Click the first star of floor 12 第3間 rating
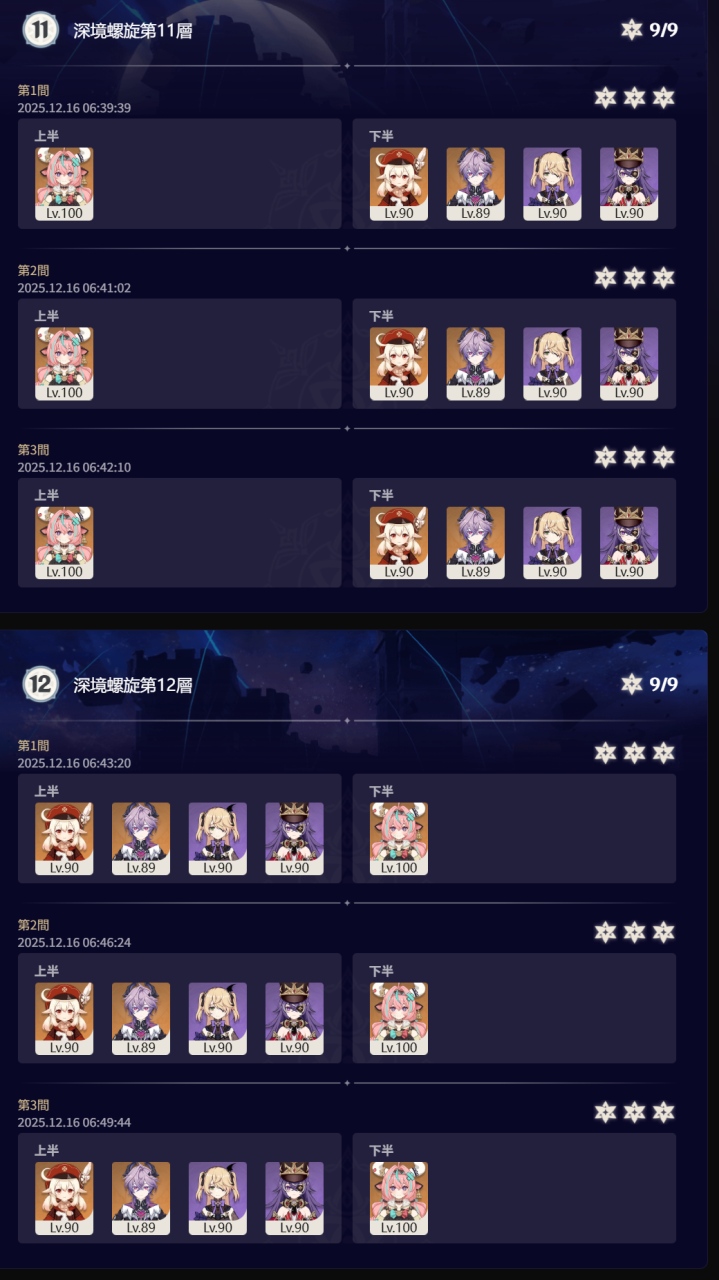The height and width of the screenshot is (1280, 719). pyautogui.click(x=605, y=1112)
